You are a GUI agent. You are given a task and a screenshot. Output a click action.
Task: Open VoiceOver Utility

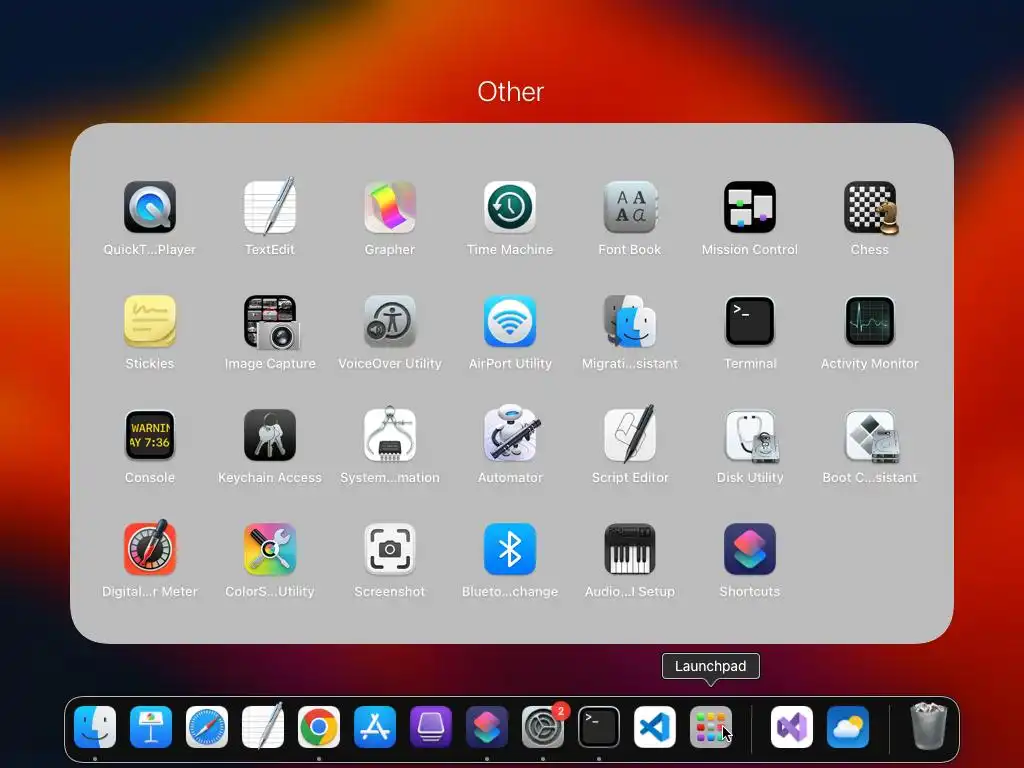pyautogui.click(x=390, y=321)
